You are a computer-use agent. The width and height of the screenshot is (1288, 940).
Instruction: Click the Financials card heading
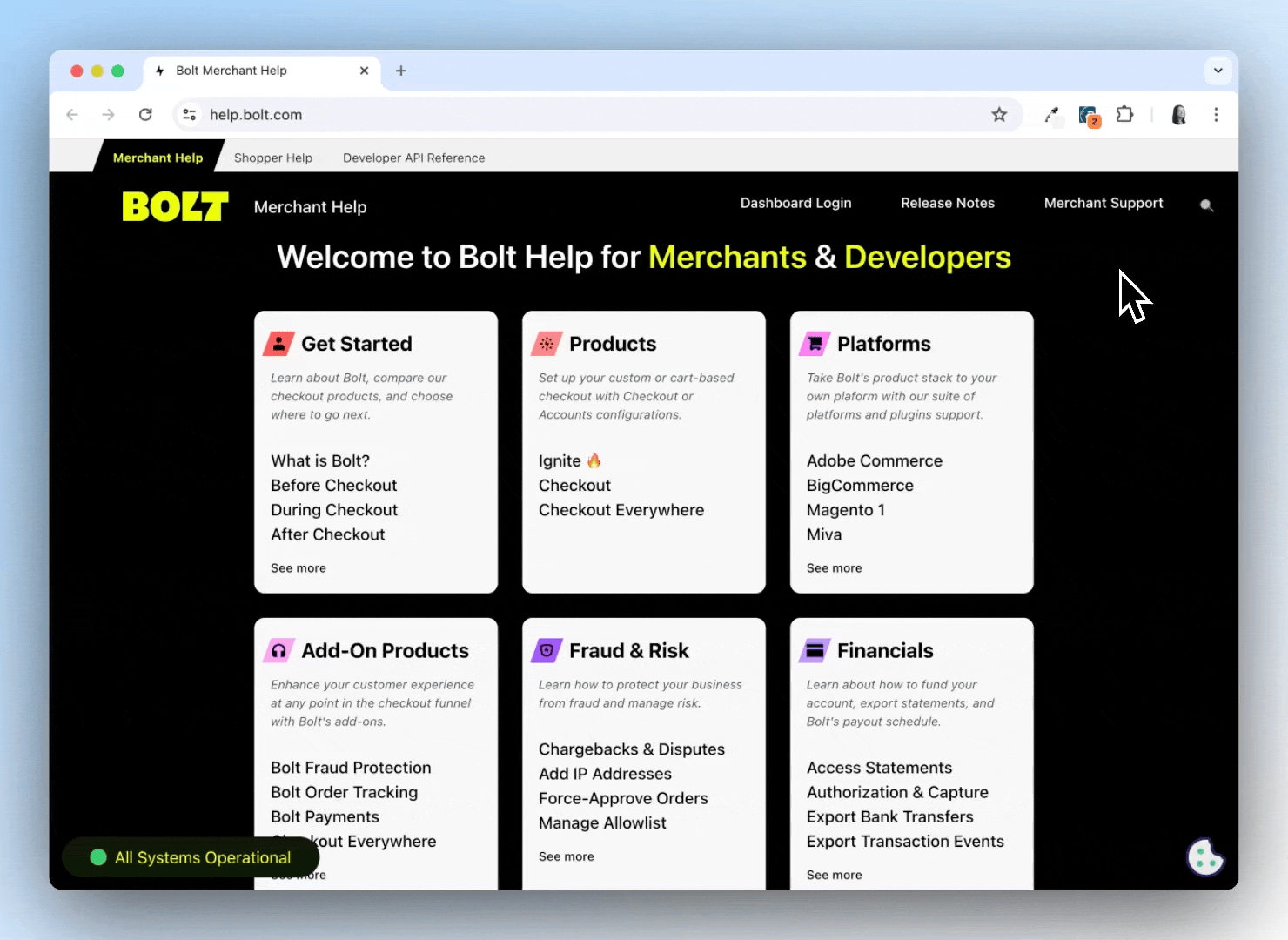(885, 651)
